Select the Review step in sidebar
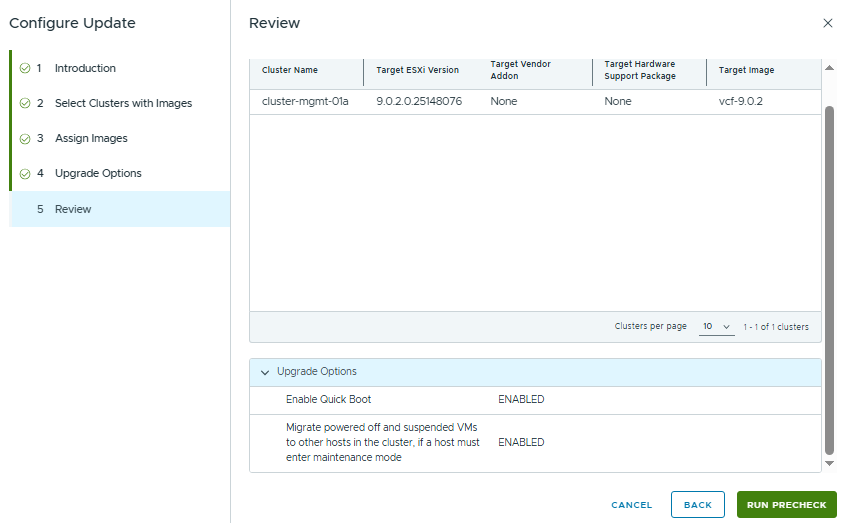The image size is (847, 523). pos(73,210)
